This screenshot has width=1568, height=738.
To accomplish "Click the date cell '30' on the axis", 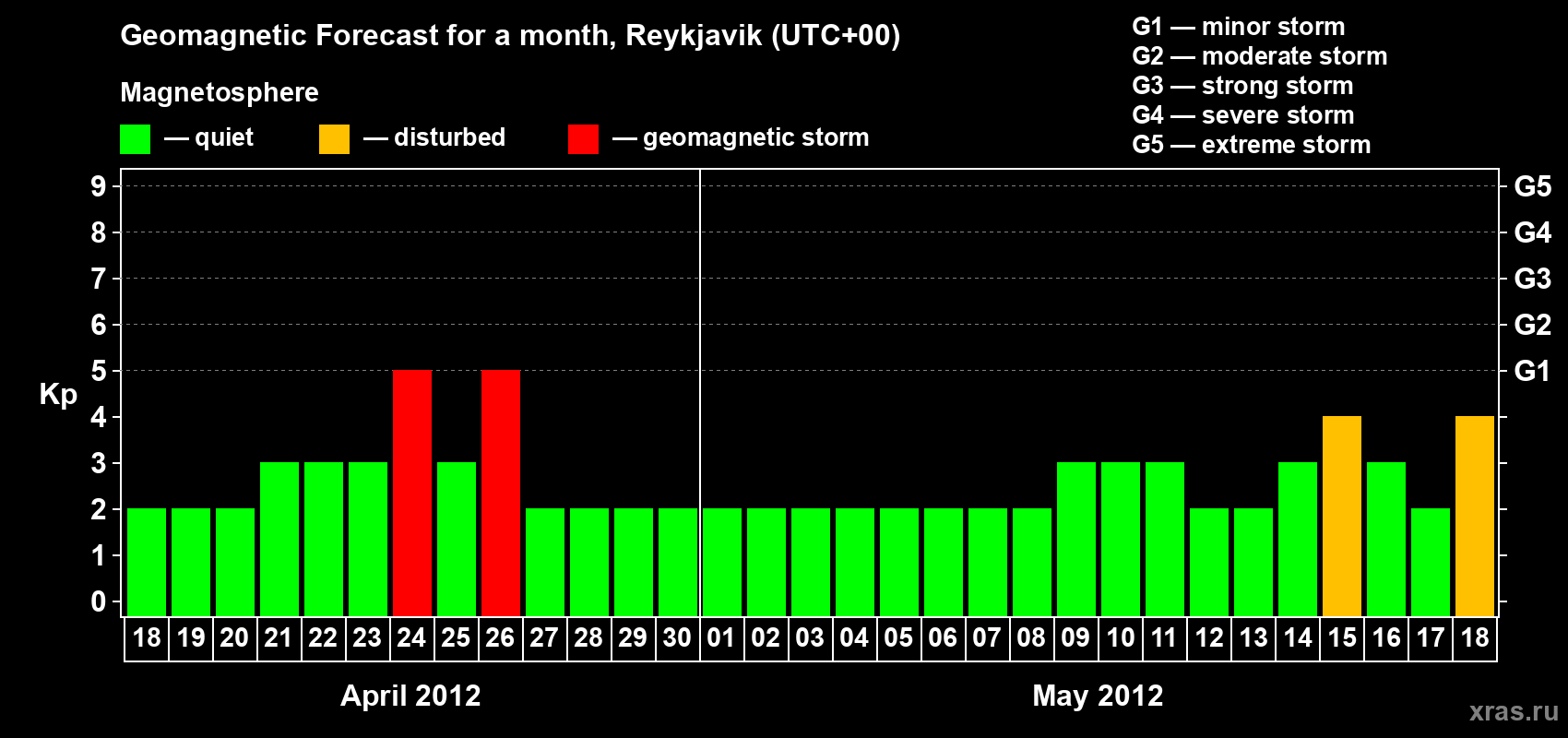I will pos(678,638).
